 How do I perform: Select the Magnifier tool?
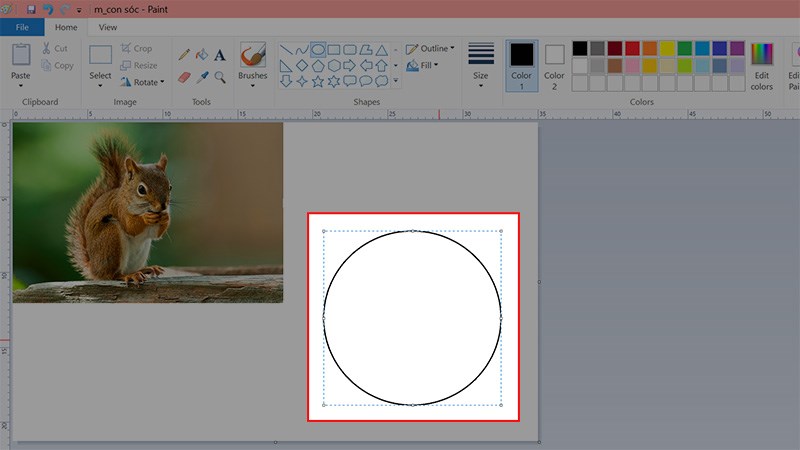click(219, 76)
